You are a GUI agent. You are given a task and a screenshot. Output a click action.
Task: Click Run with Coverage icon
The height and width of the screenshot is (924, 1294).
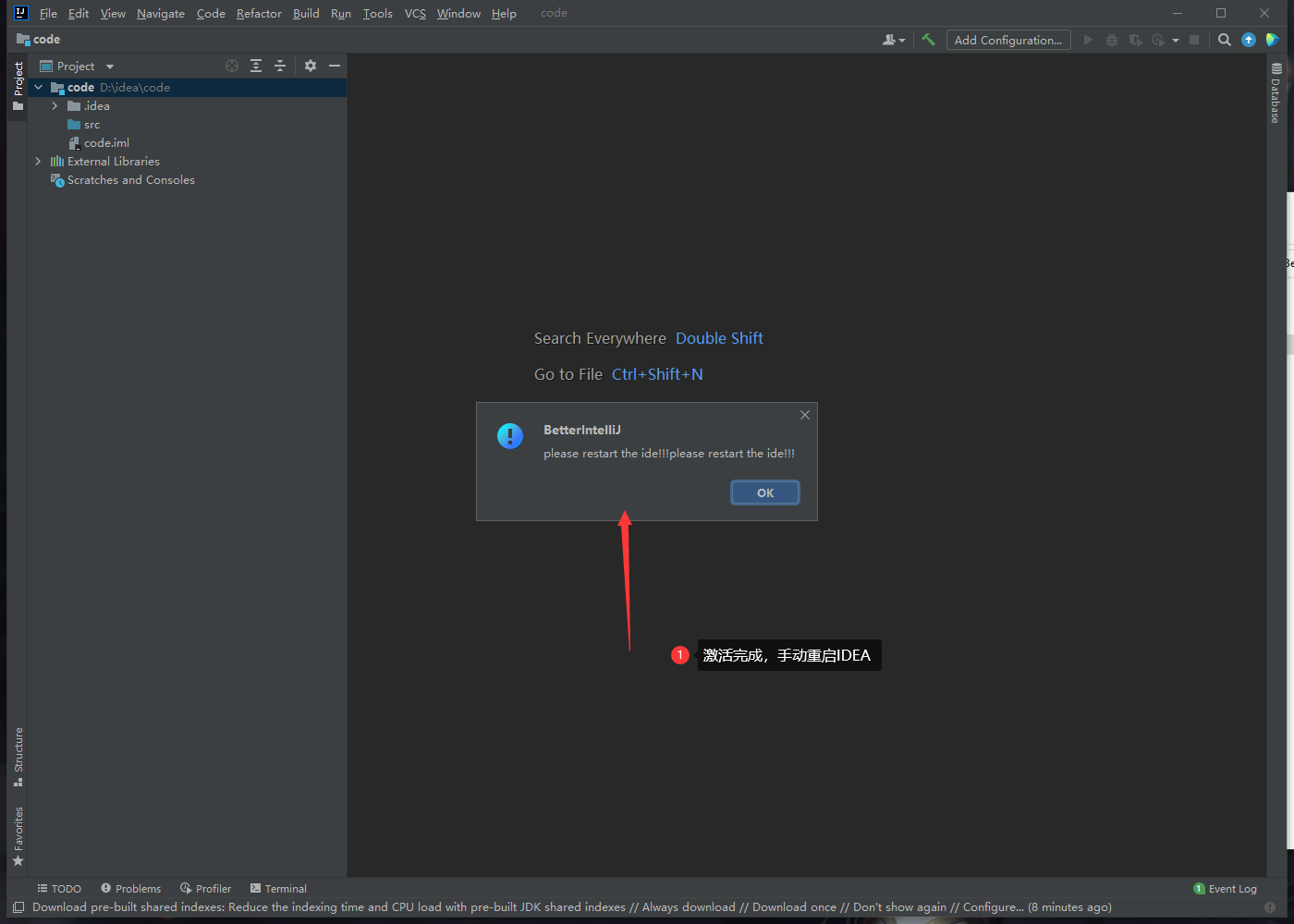point(1135,40)
